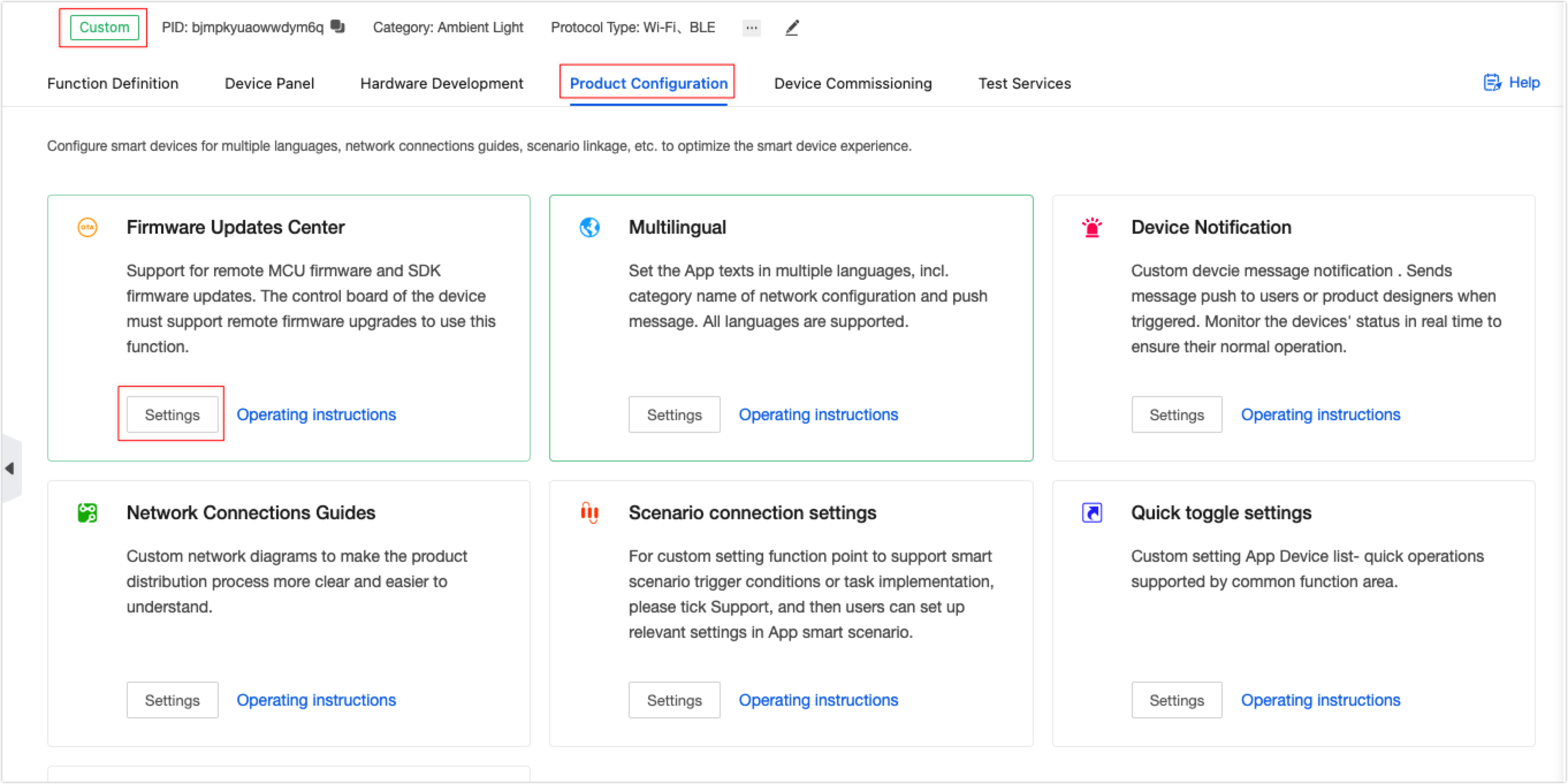Switch to Device Panel tab
The width and height of the screenshot is (1568, 784).
click(x=269, y=83)
